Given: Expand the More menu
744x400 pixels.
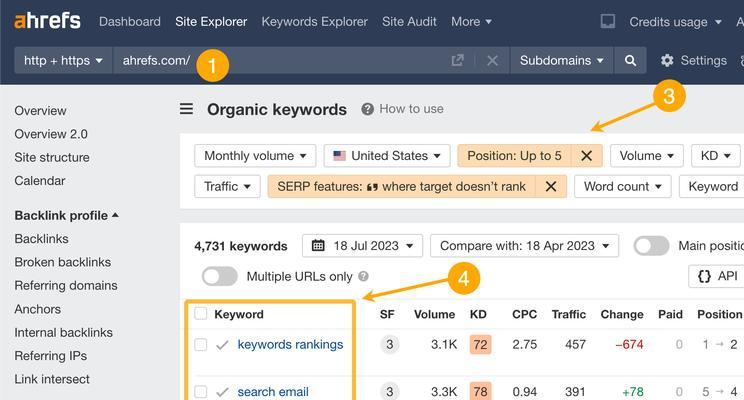Looking at the screenshot, I should pyautogui.click(x=471, y=21).
